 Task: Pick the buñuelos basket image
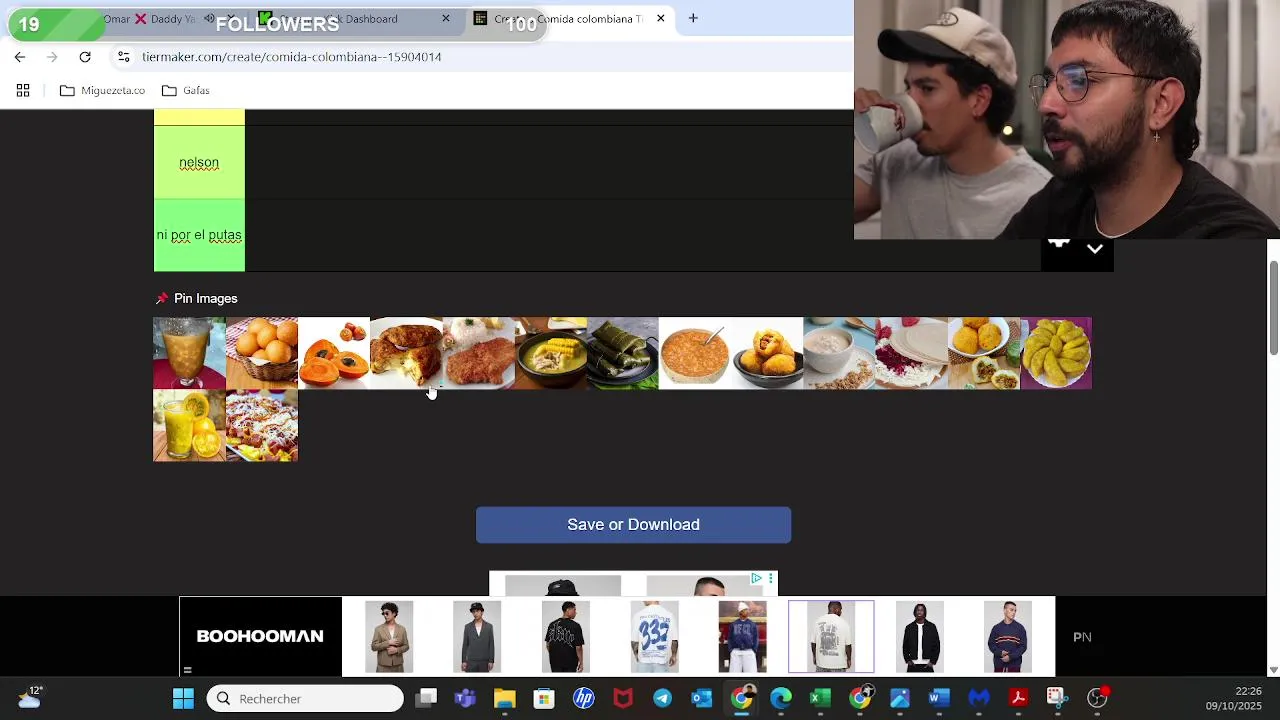[x=262, y=353]
